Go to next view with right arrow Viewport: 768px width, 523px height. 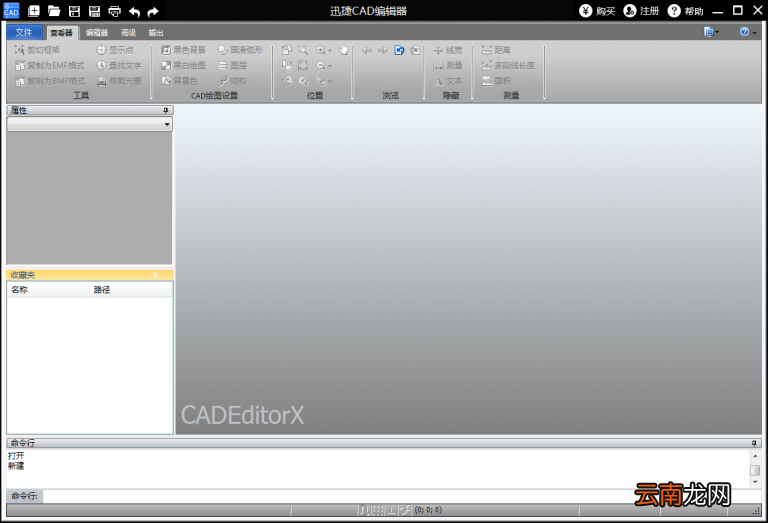(383, 50)
